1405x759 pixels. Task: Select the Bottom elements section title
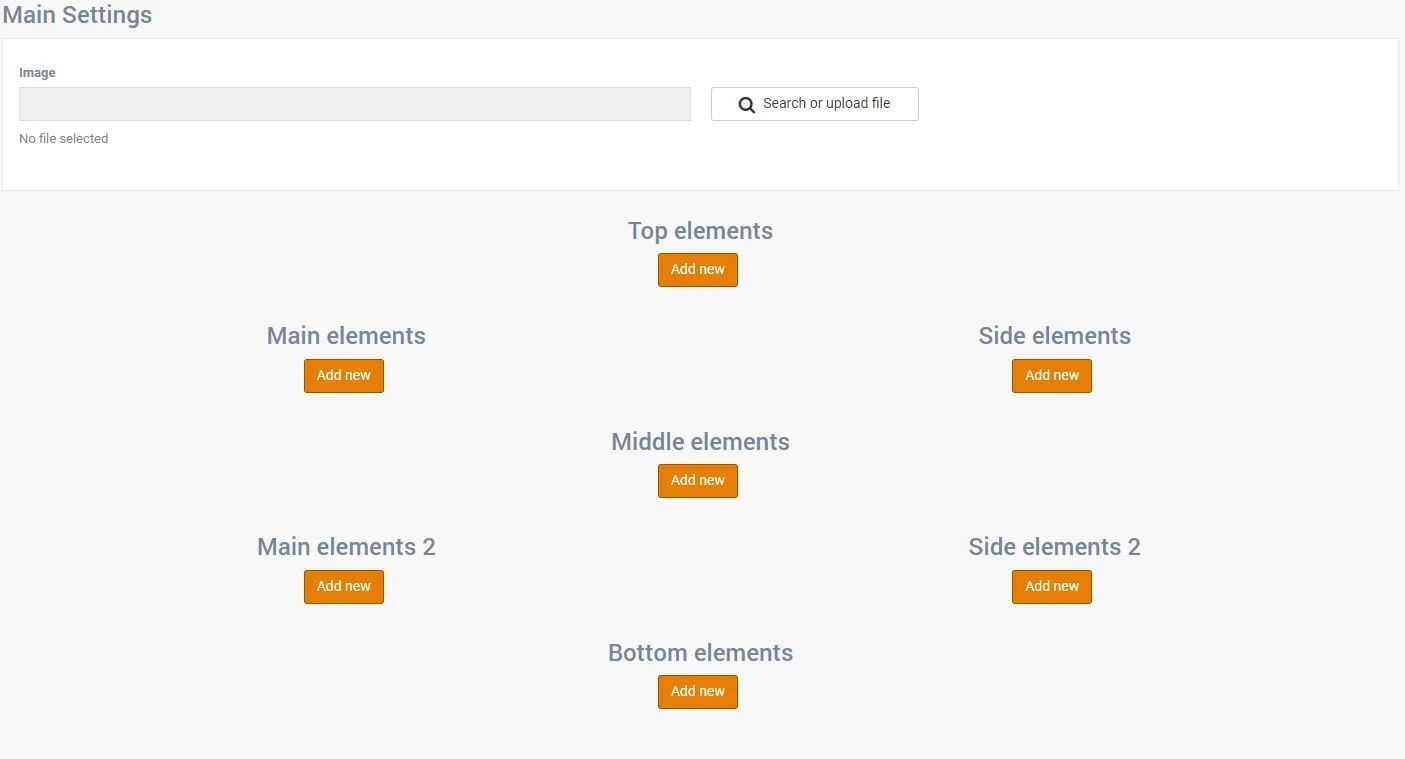coord(700,652)
